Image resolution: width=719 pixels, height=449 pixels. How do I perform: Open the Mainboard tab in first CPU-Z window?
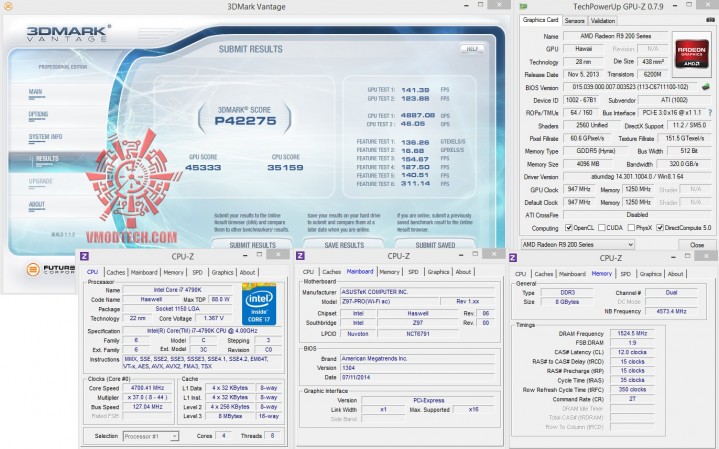(x=144, y=272)
